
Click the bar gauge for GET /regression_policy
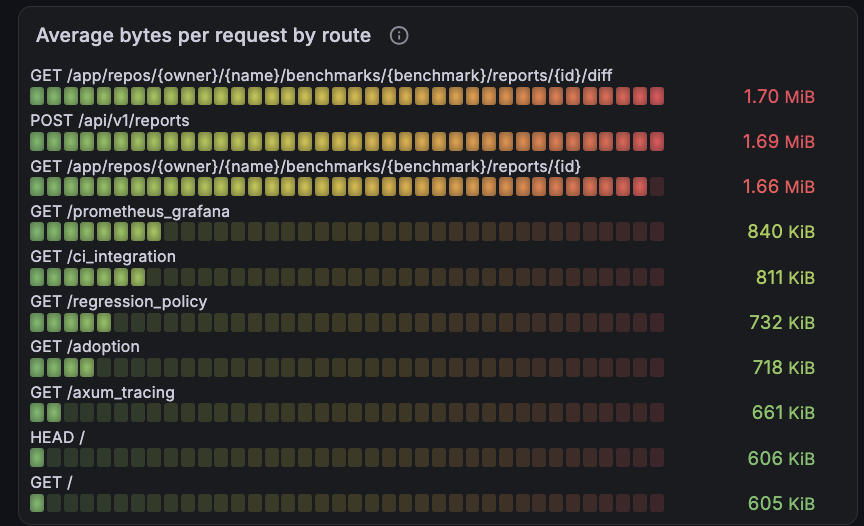point(347,322)
